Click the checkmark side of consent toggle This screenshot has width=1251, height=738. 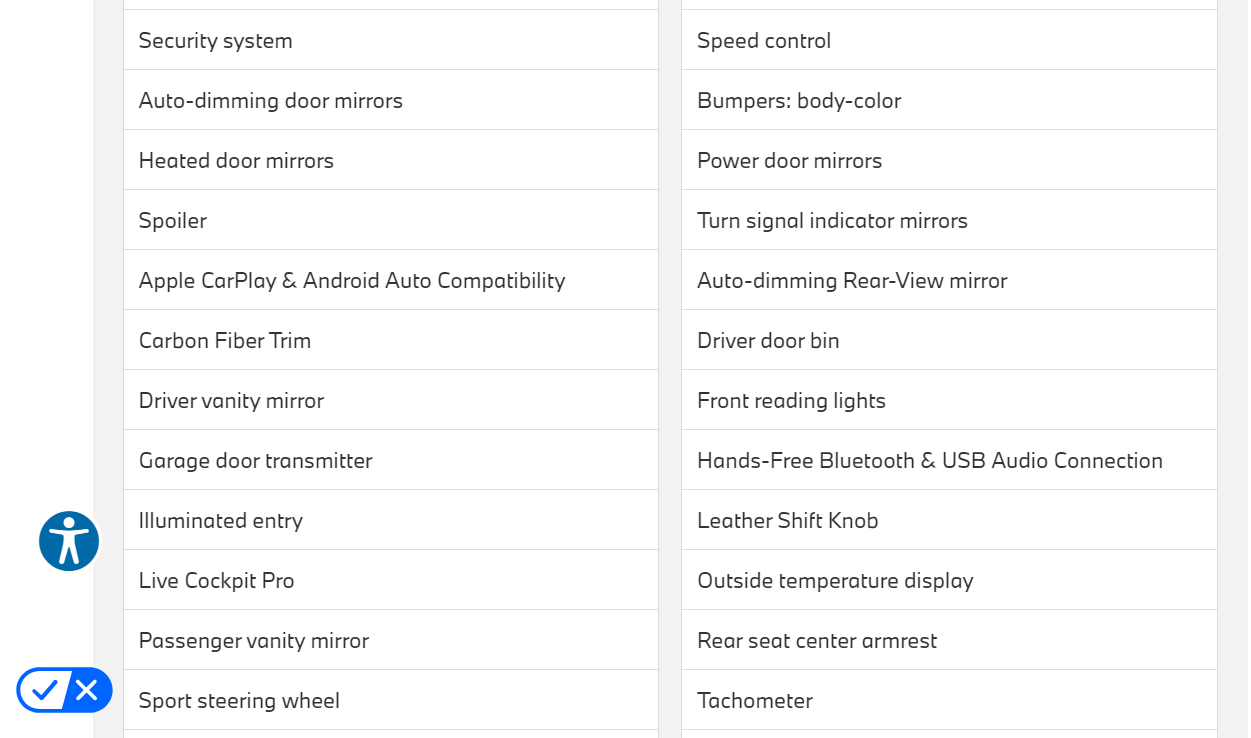click(x=43, y=690)
